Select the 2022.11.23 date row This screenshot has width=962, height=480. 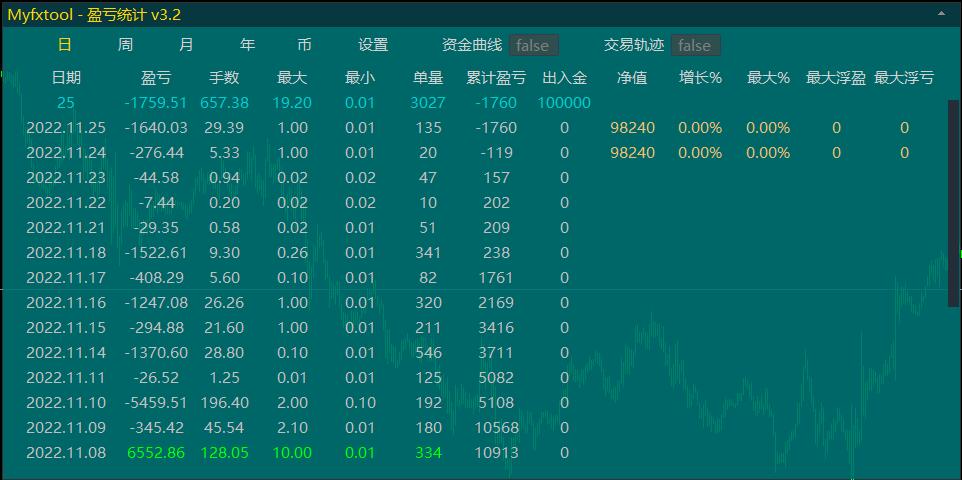[x=66, y=177]
